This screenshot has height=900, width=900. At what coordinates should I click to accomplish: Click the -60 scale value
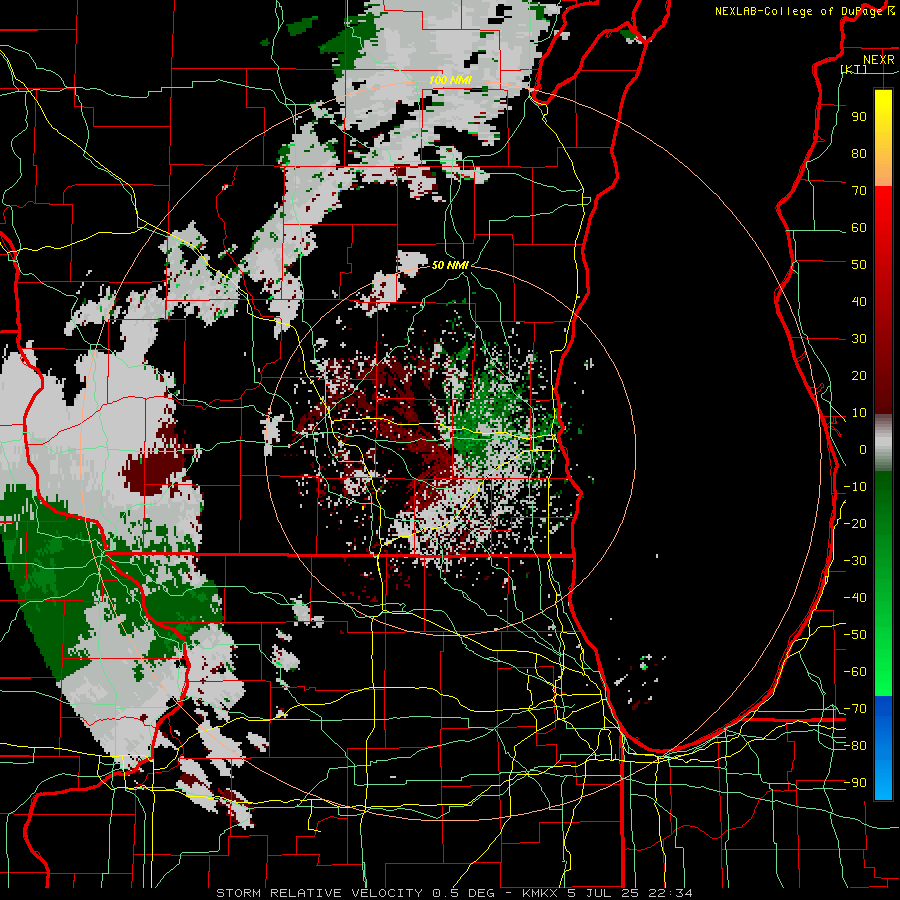click(x=855, y=672)
